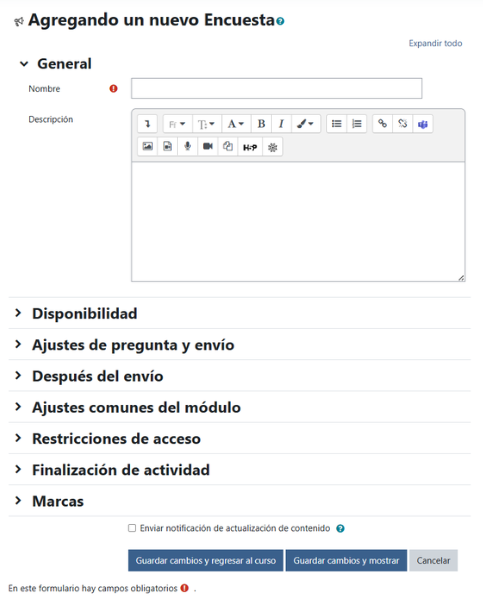Open help icon beside the Encuesta title

point(280,21)
